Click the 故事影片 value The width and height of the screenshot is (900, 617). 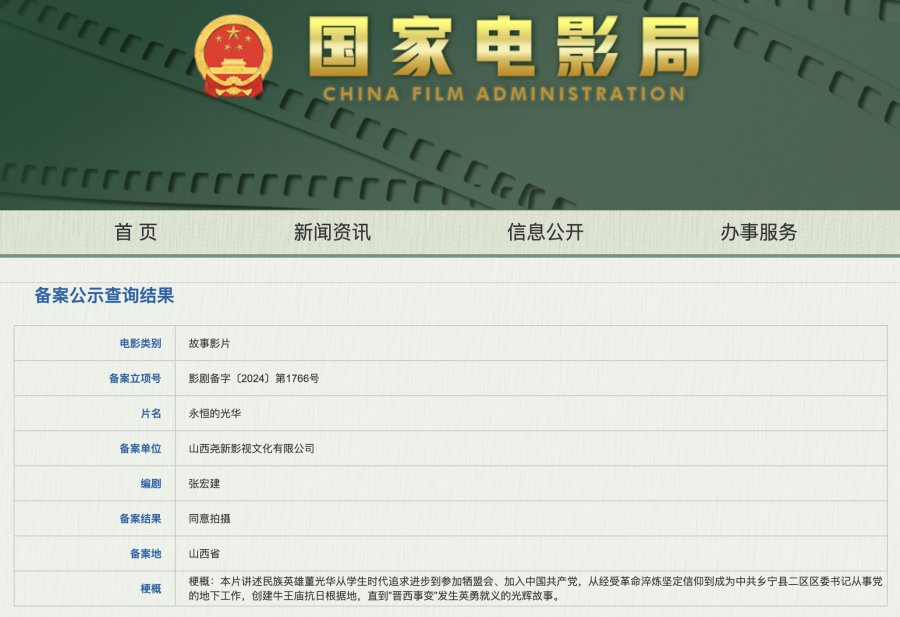click(210, 343)
